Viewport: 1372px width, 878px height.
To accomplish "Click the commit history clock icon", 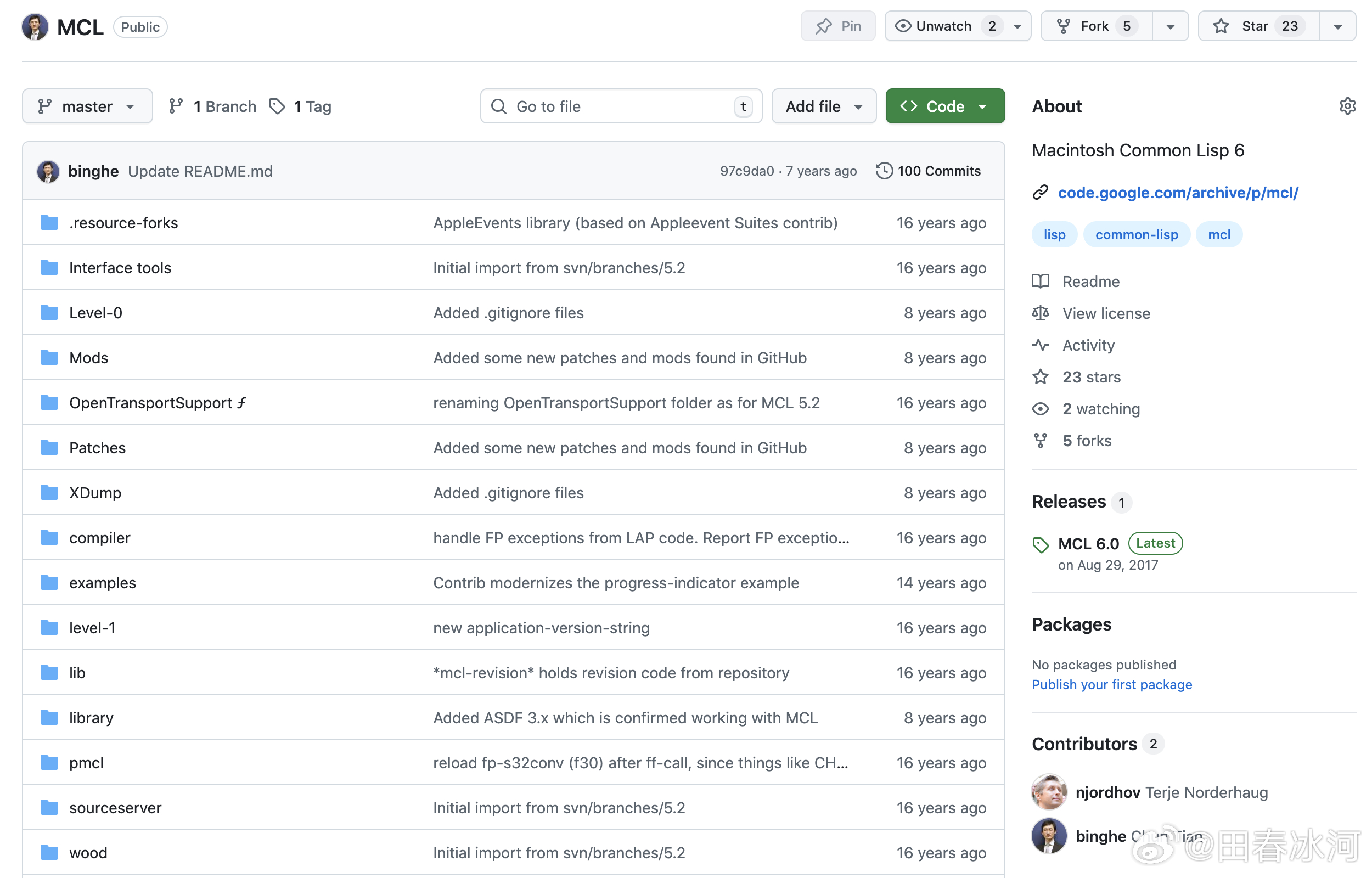I will (884, 171).
